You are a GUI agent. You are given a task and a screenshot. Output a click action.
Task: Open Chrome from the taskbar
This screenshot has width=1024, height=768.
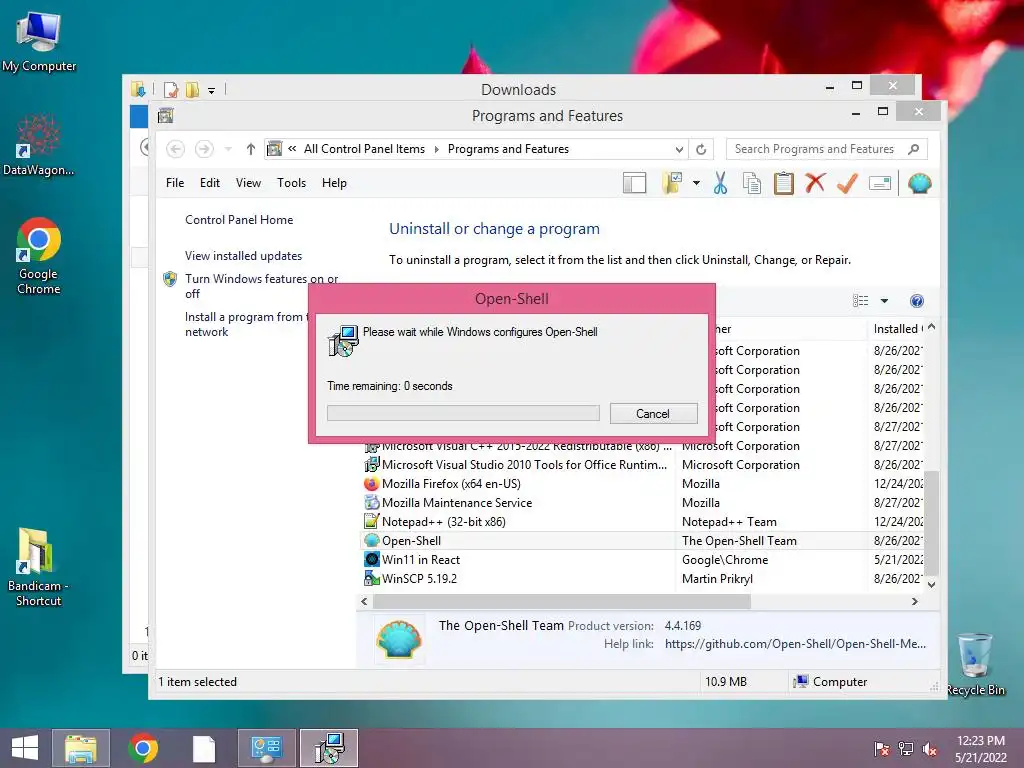coord(143,748)
